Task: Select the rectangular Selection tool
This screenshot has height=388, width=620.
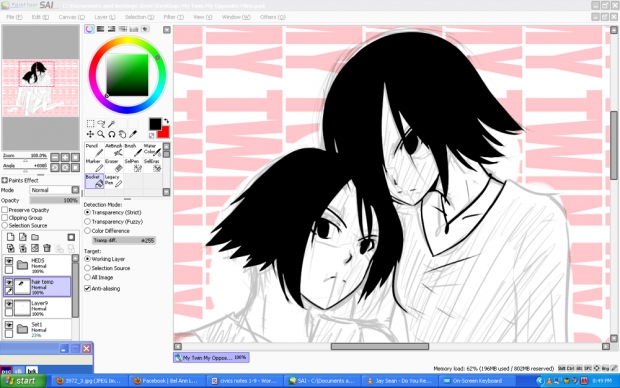Action: click(90, 124)
